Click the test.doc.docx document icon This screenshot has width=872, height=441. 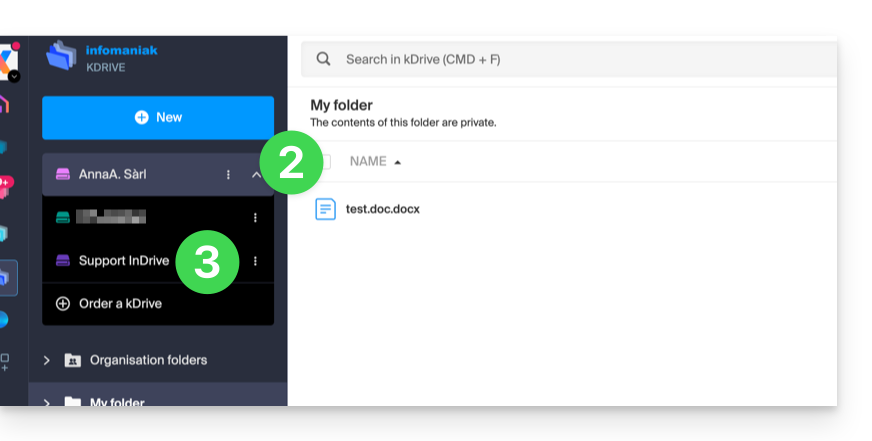pyautogui.click(x=325, y=209)
